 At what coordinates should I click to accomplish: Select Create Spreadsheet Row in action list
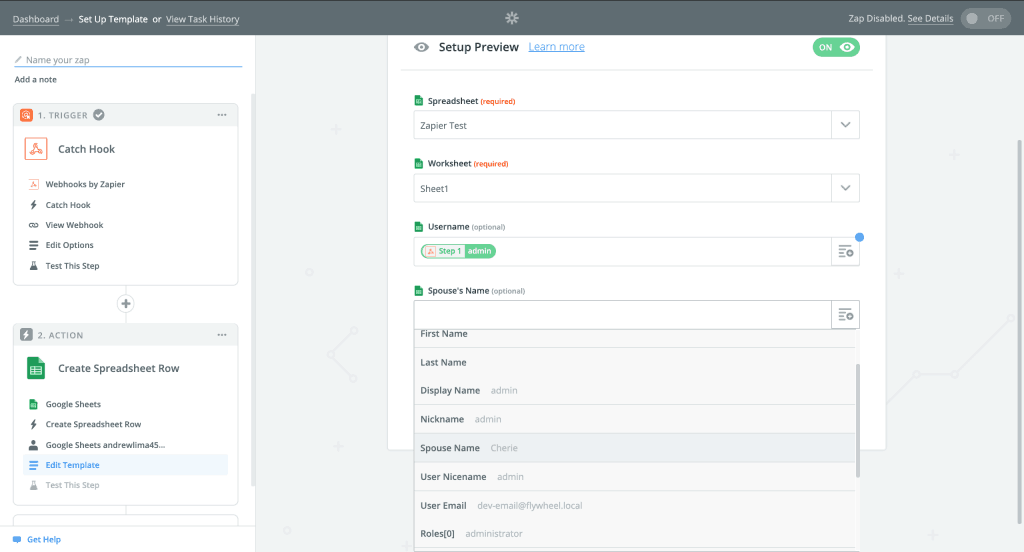(93, 425)
